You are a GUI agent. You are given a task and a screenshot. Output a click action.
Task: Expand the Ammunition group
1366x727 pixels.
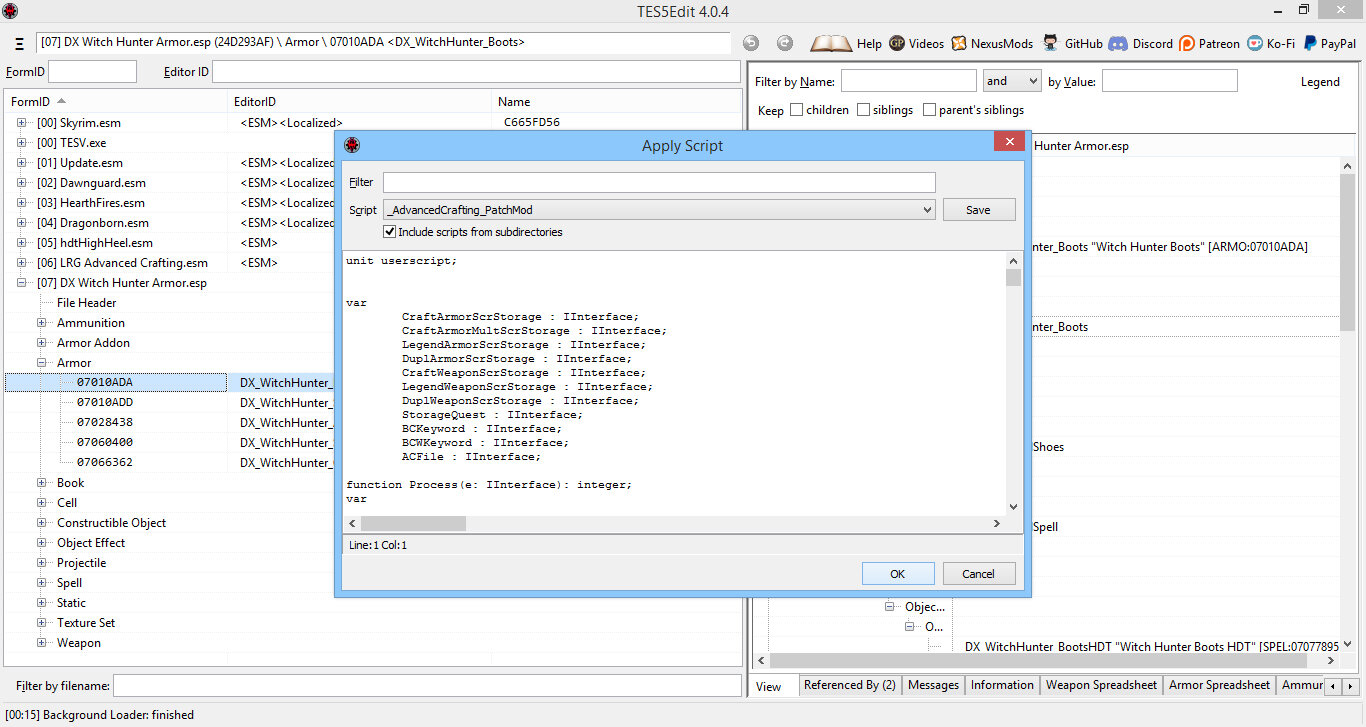click(42, 323)
